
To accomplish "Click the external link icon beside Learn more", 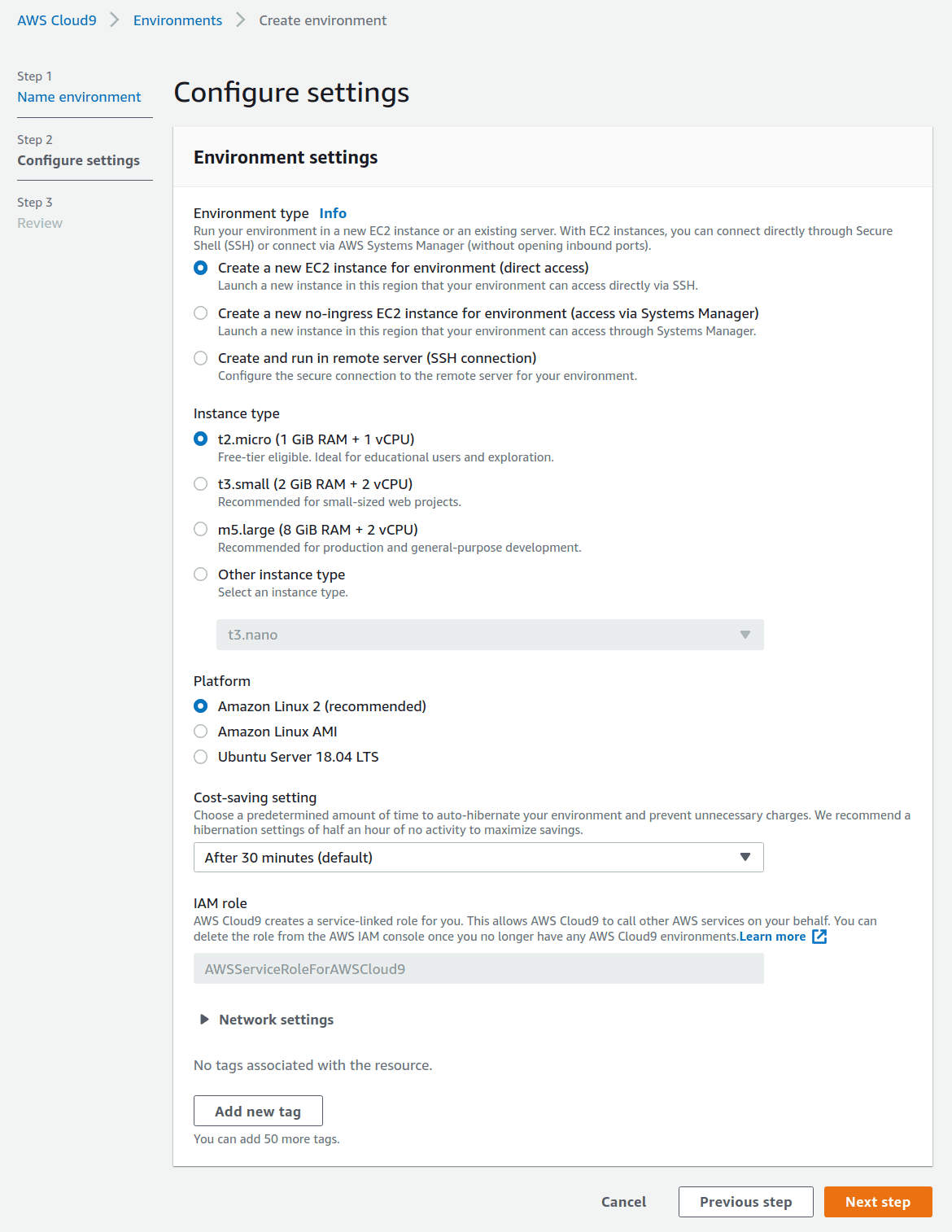I will click(819, 937).
